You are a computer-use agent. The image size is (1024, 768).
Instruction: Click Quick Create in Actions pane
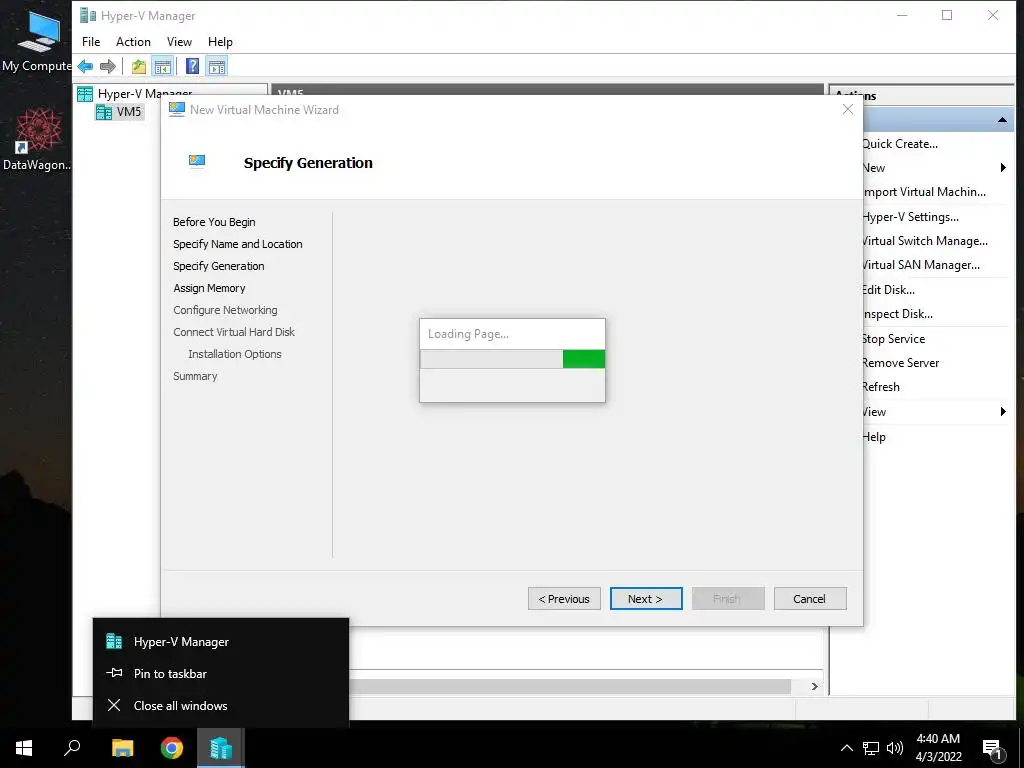coord(900,144)
